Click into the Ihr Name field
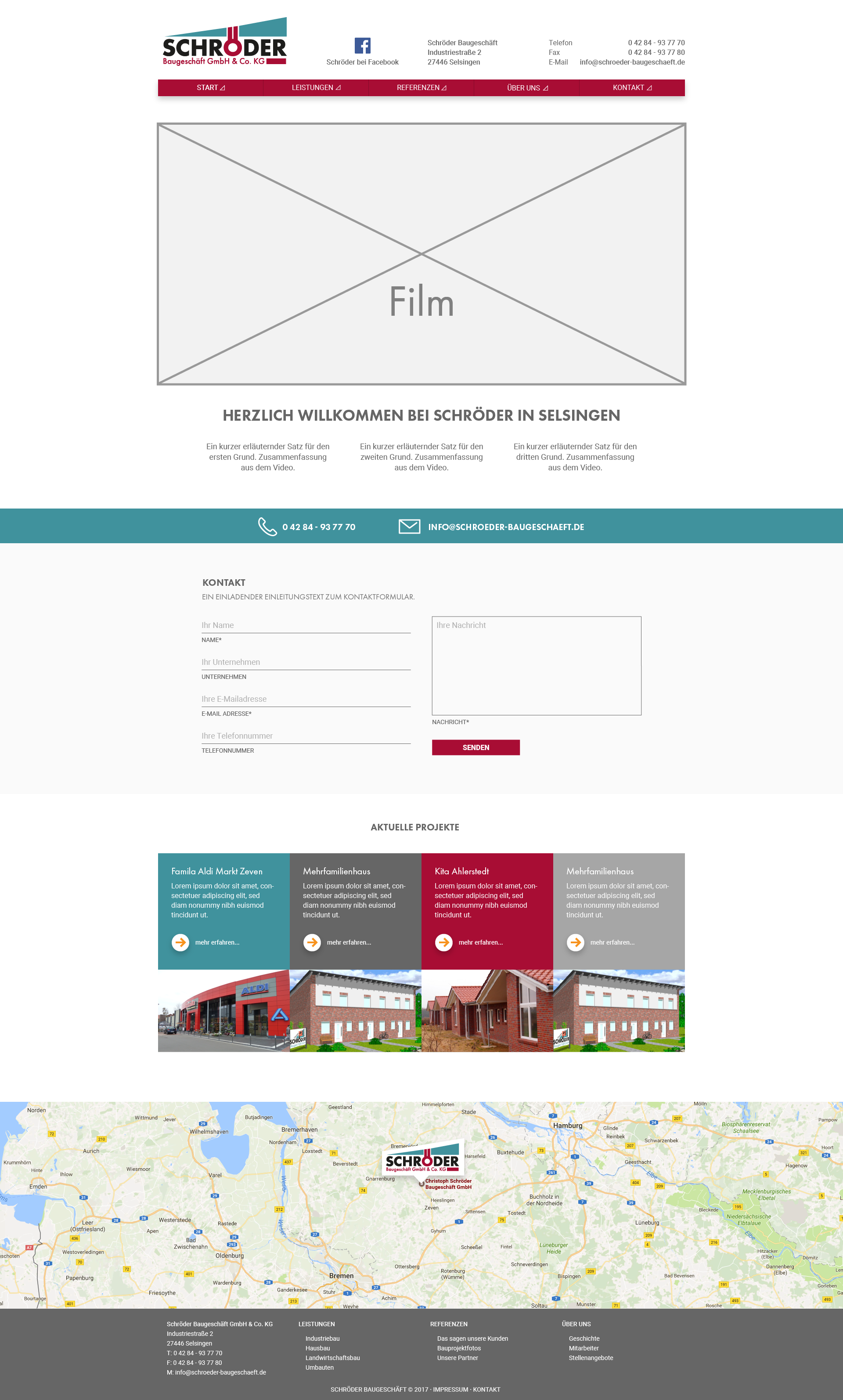The width and height of the screenshot is (843, 1400). tap(306, 625)
